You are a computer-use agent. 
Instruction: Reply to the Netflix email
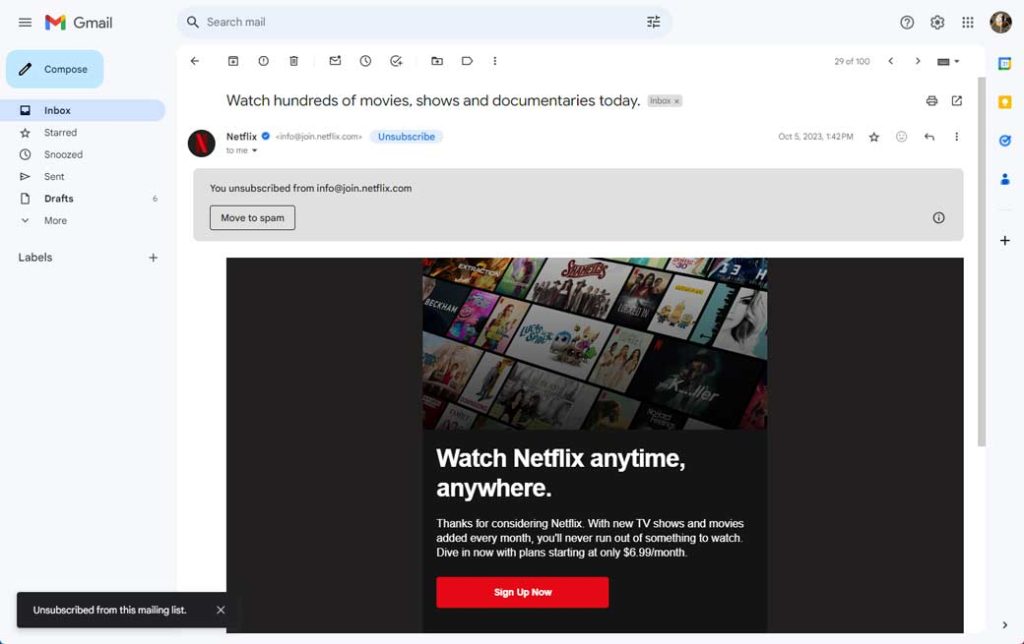(x=929, y=137)
